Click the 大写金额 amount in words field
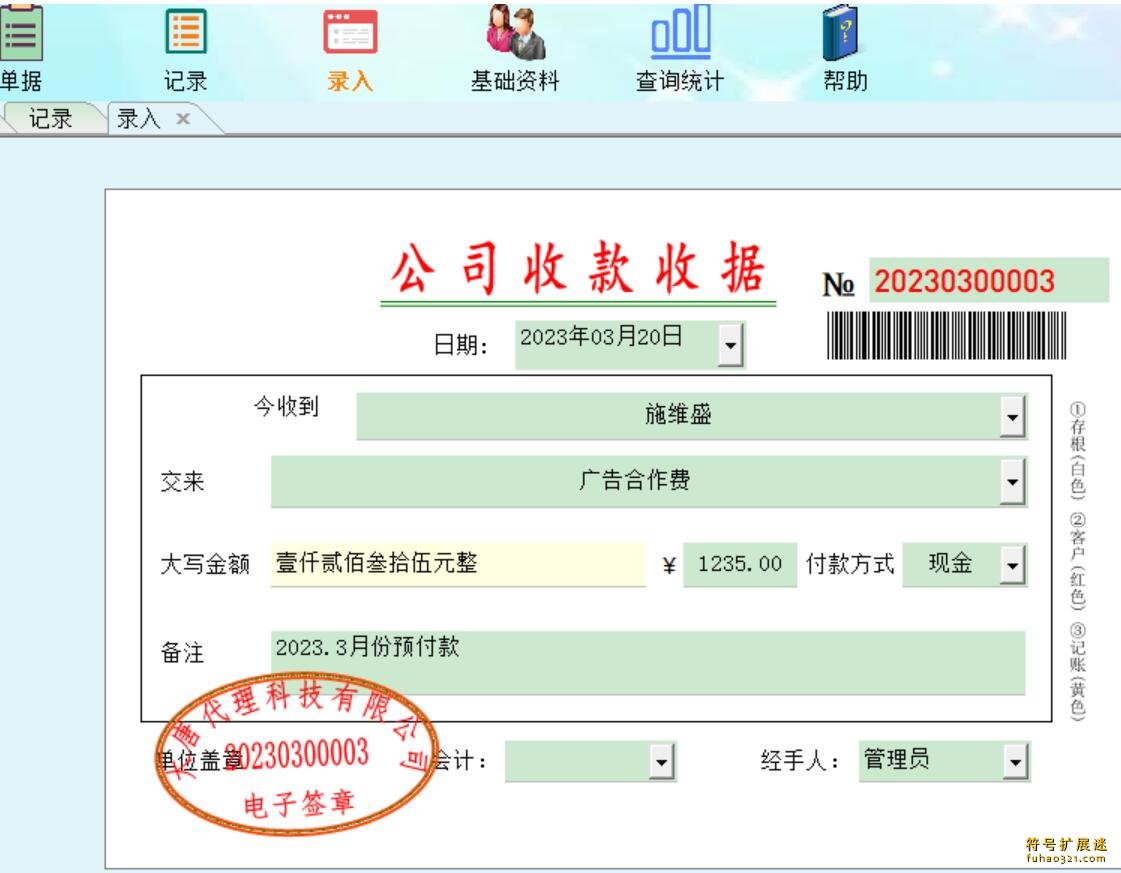This screenshot has width=1121, height=873. [458, 564]
